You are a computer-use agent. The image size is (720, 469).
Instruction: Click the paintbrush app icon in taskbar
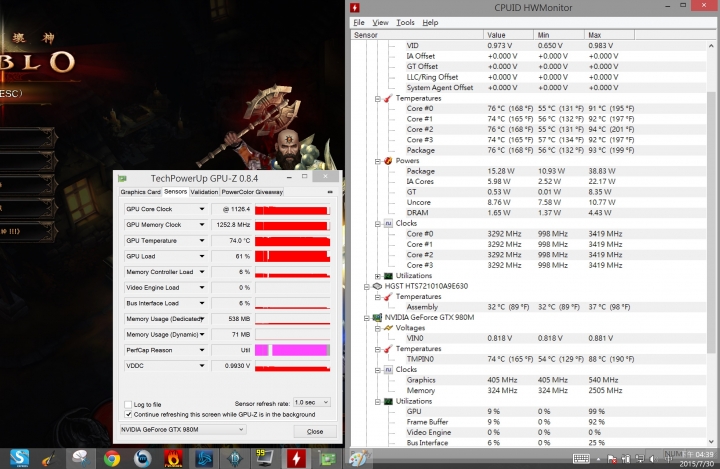click(x=50, y=458)
